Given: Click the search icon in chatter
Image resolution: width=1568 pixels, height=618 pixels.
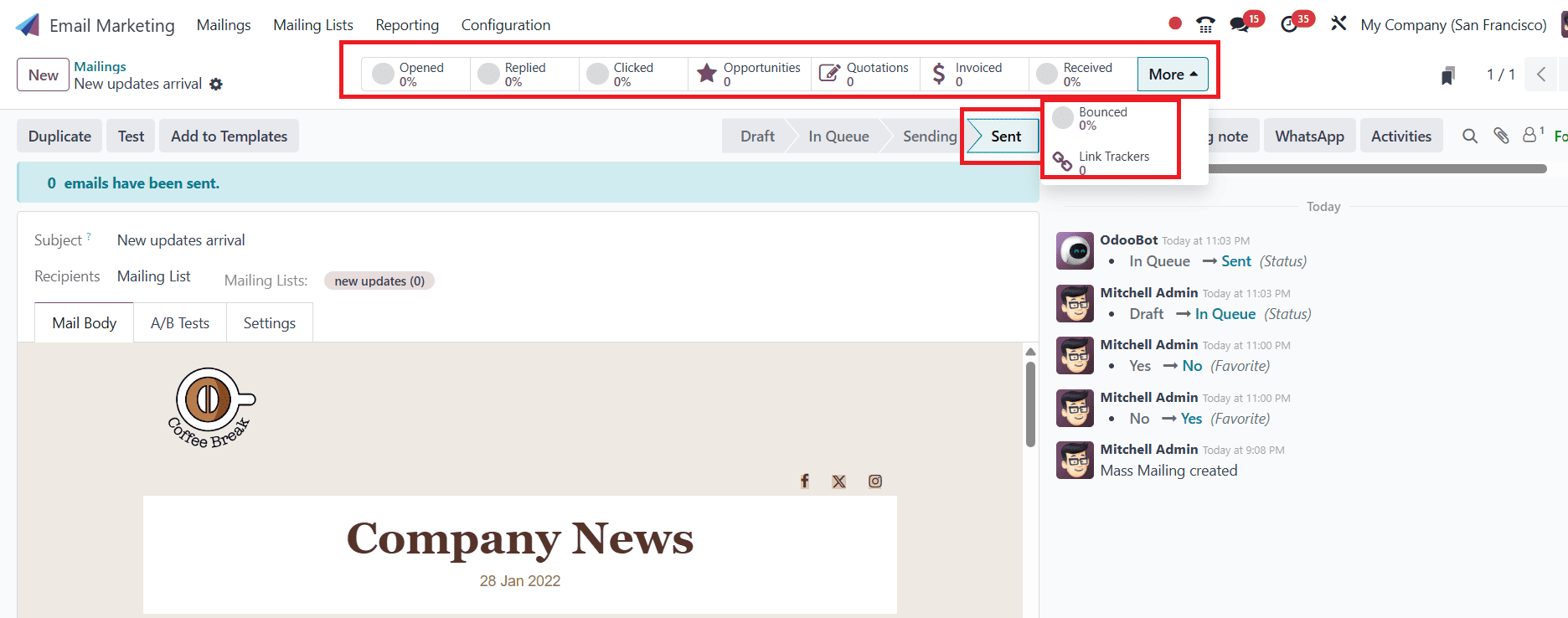Looking at the screenshot, I should tap(1470, 136).
